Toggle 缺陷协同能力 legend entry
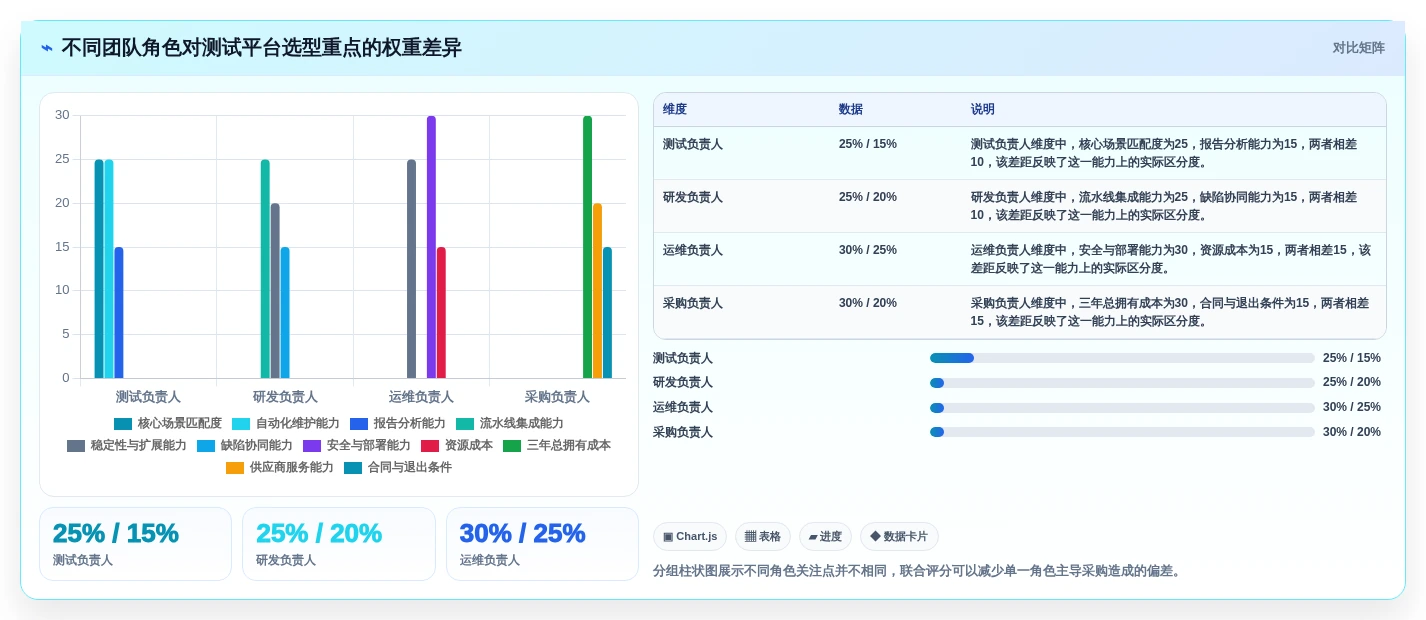This screenshot has height=620, width=1426. coord(245,445)
